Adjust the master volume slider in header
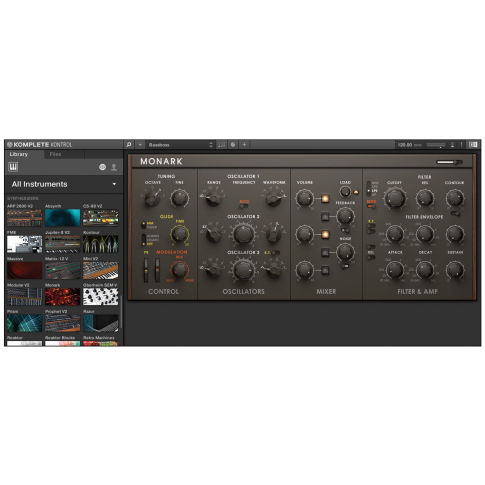The width and height of the screenshot is (485, 485). pyautogui.click(x=436, y=145)
